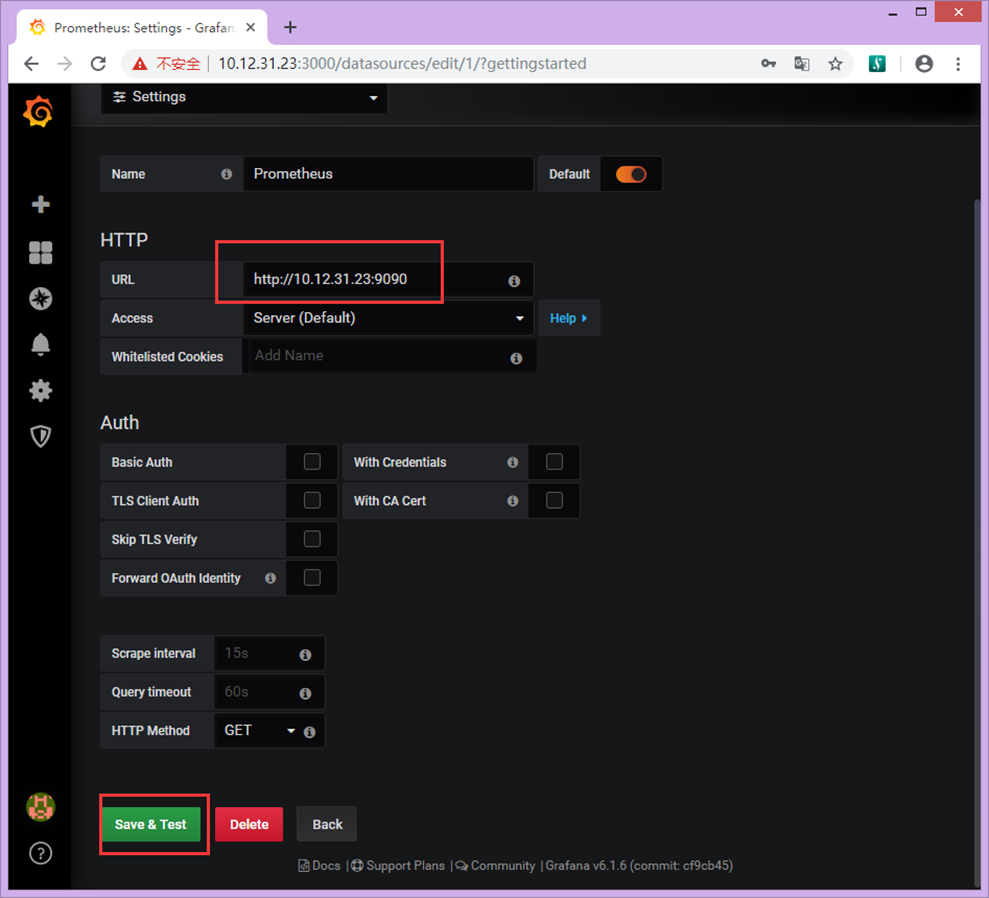The width and height of the screenshot is (989, 898).
Task: Open the Dashboards grid icon in sidebar
Action: 40,253
